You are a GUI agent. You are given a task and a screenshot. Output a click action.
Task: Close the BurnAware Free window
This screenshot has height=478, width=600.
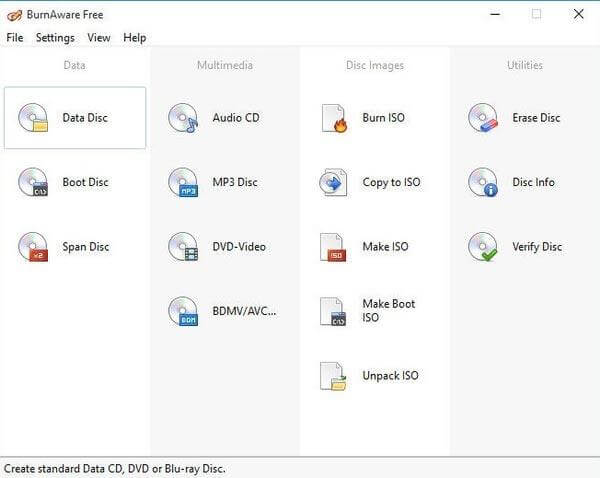[x=579, y=15]
